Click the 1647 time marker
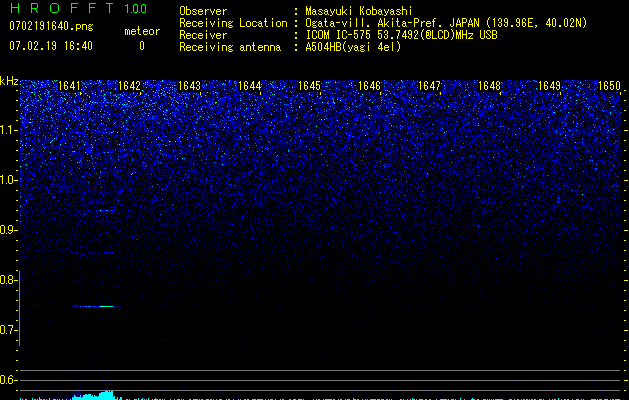 (x=429, y=86)
